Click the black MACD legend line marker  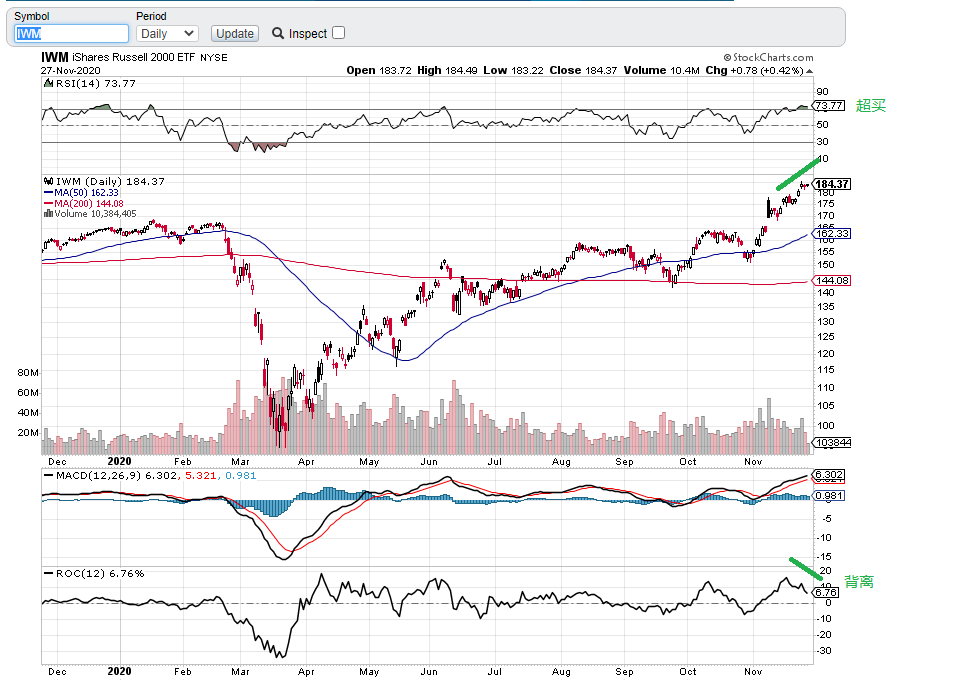(x=48, y=475)
